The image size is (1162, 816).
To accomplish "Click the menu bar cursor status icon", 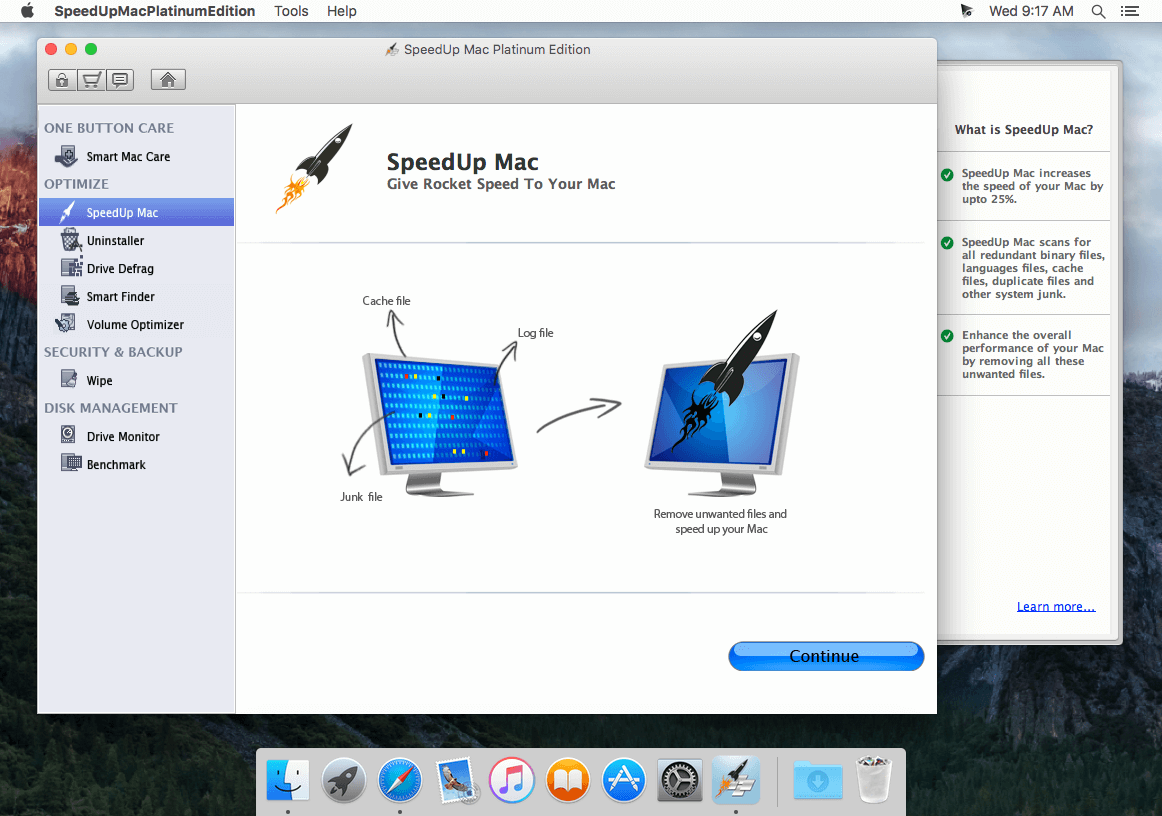I will point(966,11).
